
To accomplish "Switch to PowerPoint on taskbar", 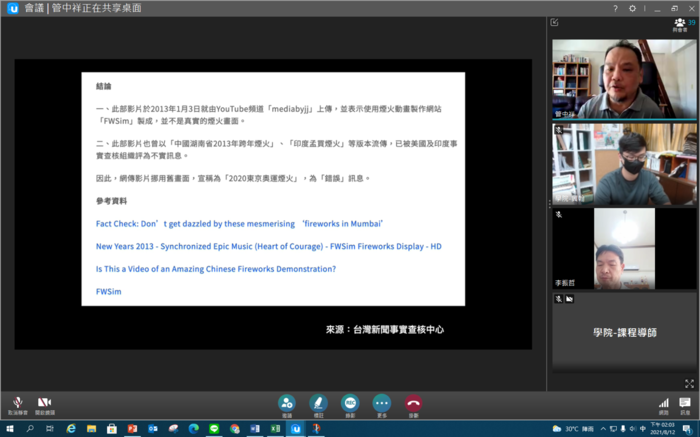I will pos(132,429).
